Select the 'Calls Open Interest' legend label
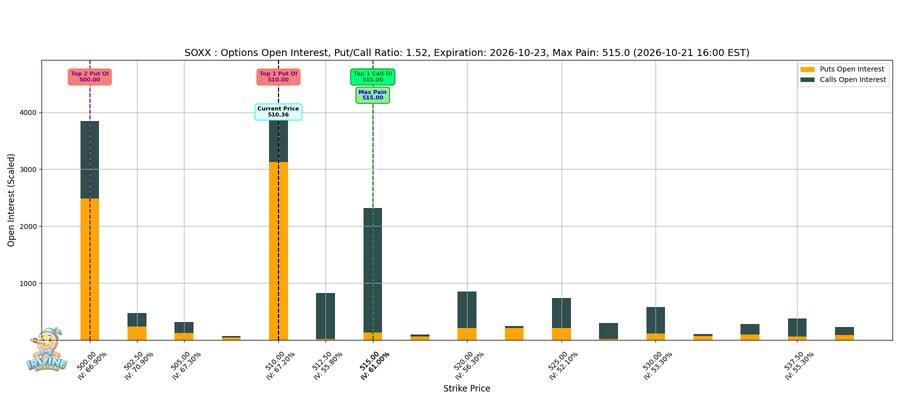The image size is (900, 400). (x=854, y=80)
